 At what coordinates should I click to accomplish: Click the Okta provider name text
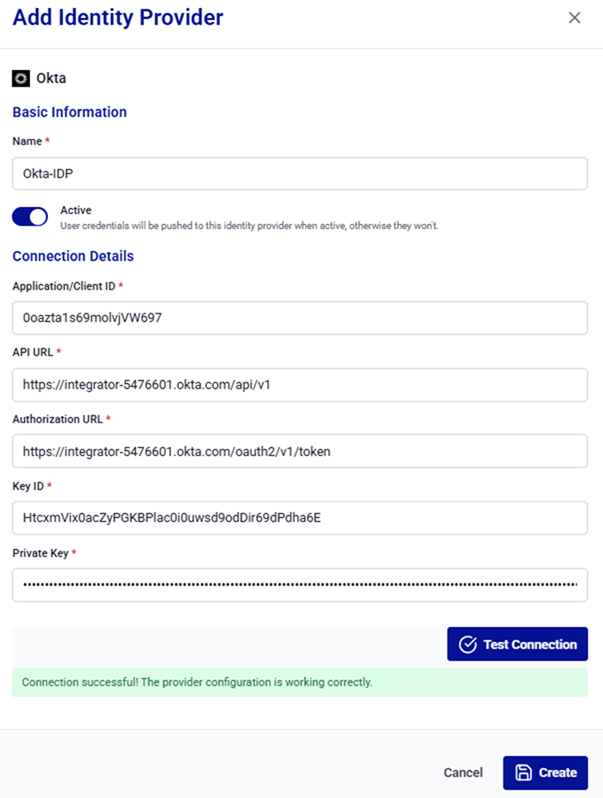[51, 78]
